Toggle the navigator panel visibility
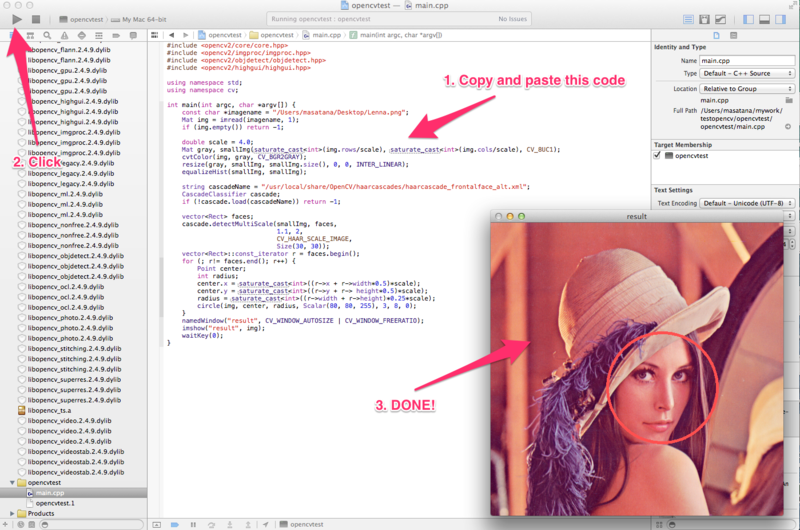800x530 pixels. point(748,19)
